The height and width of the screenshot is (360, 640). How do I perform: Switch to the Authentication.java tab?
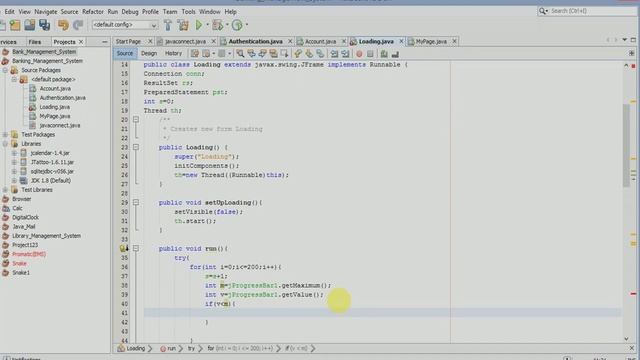point(256,41)
